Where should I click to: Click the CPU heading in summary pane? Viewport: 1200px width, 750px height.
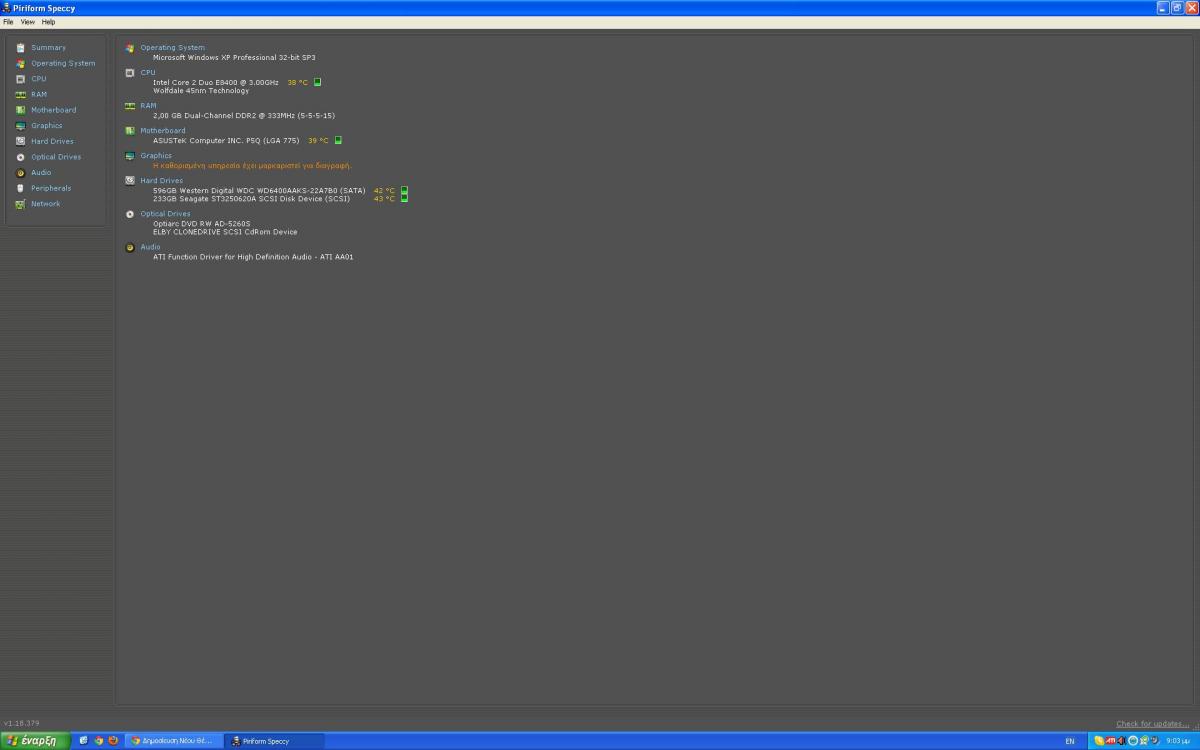(x=148, y=72)
